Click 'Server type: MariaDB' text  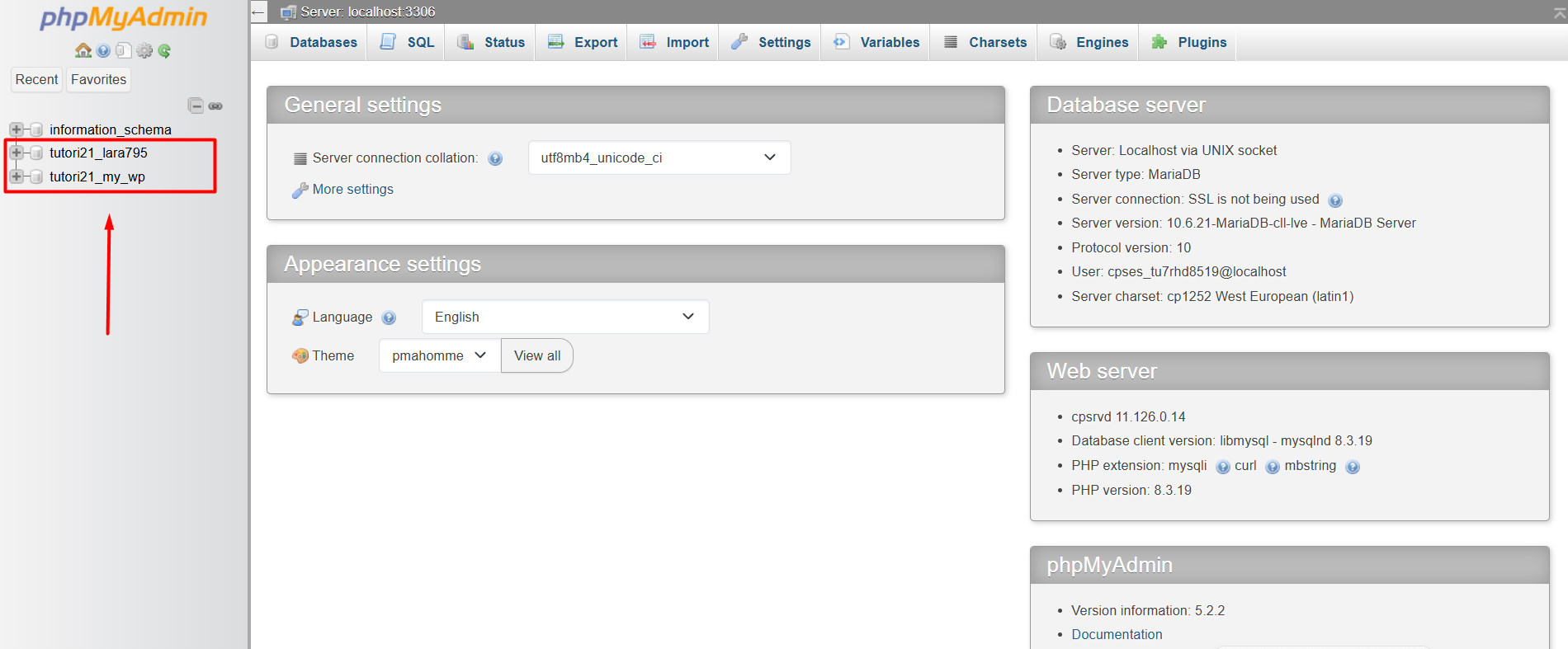(x=1136, y=174)
